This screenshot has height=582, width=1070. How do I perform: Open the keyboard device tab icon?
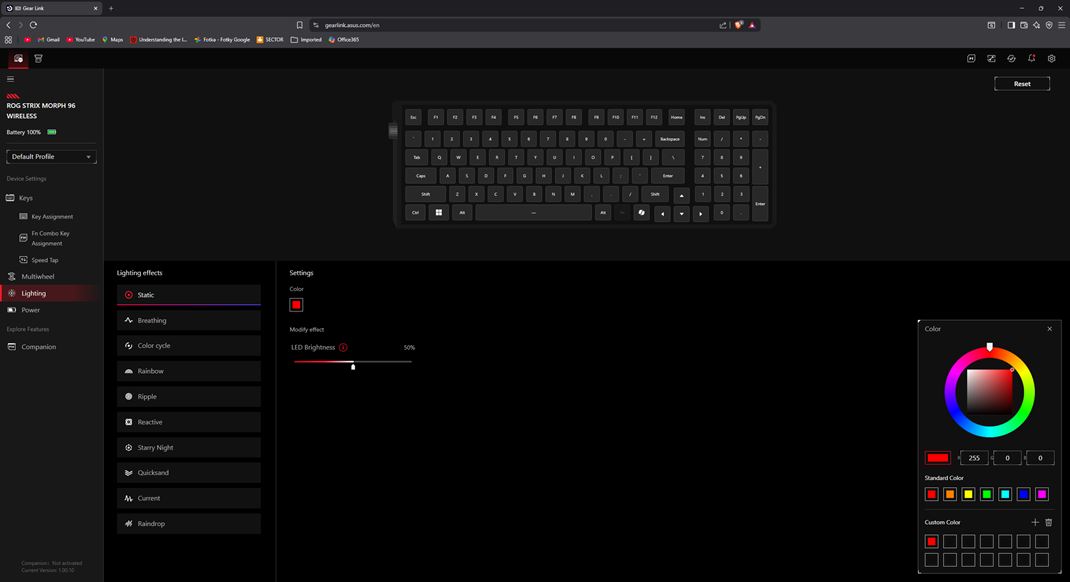[x=18, y=59]
